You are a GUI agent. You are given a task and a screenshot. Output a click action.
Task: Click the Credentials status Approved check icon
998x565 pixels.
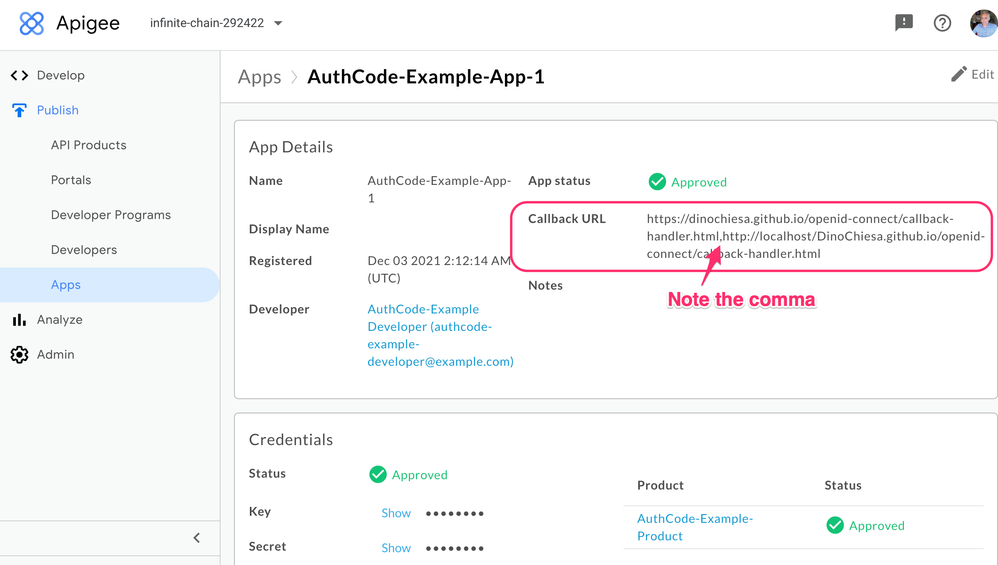[x=377, y=475]
